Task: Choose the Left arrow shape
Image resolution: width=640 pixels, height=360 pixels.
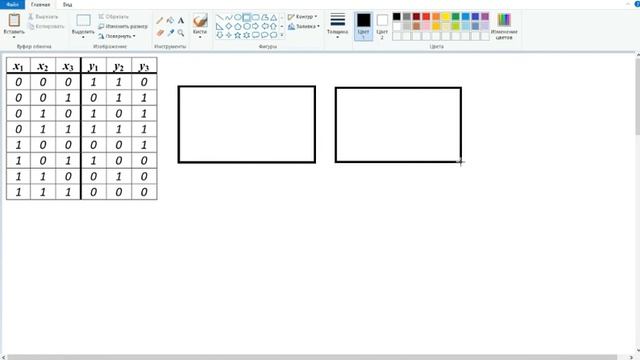Action: coord(264,26)
